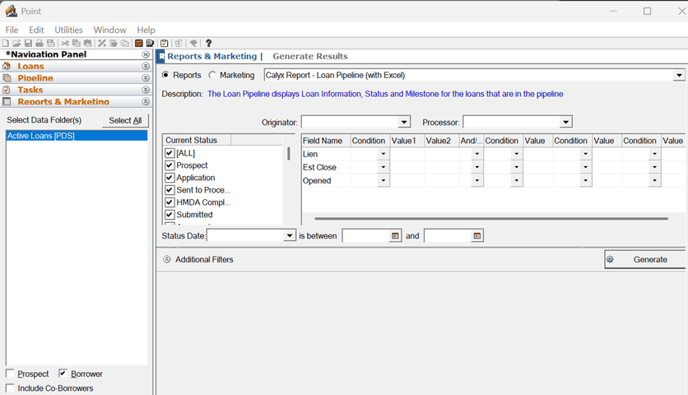Uncheck the Application status checkbox

pos(170,177)
